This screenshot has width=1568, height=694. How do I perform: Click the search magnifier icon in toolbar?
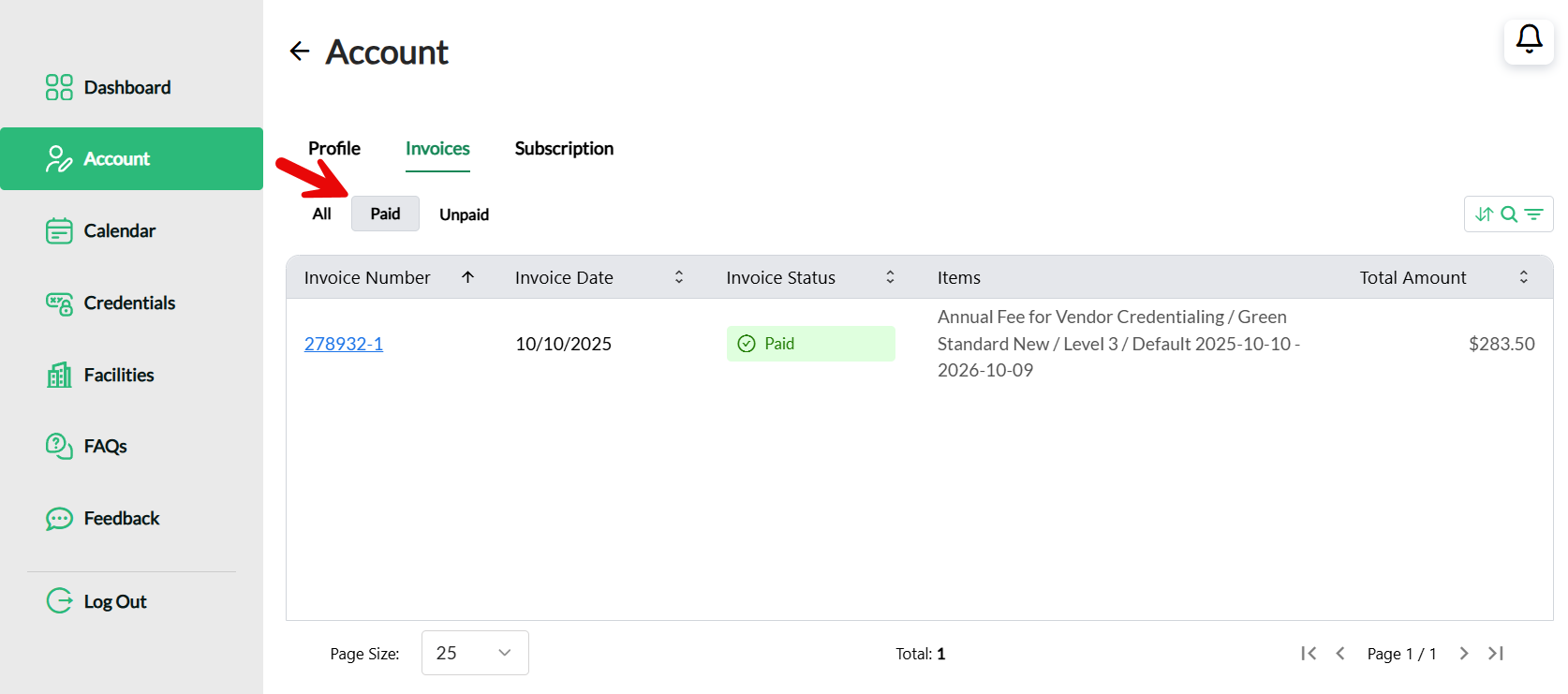coord(1509,214)
